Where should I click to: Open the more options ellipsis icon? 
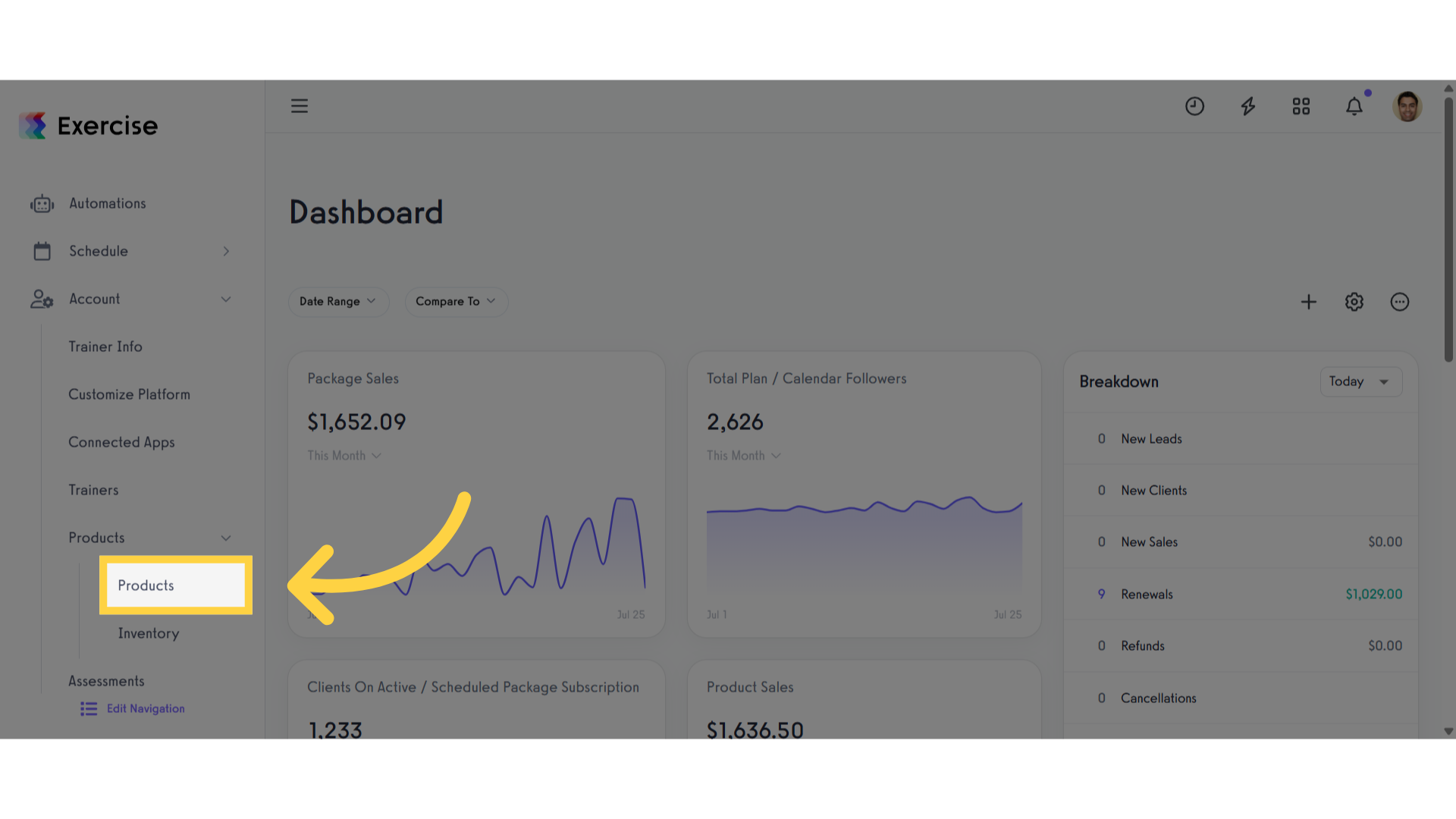point(1399,302)
